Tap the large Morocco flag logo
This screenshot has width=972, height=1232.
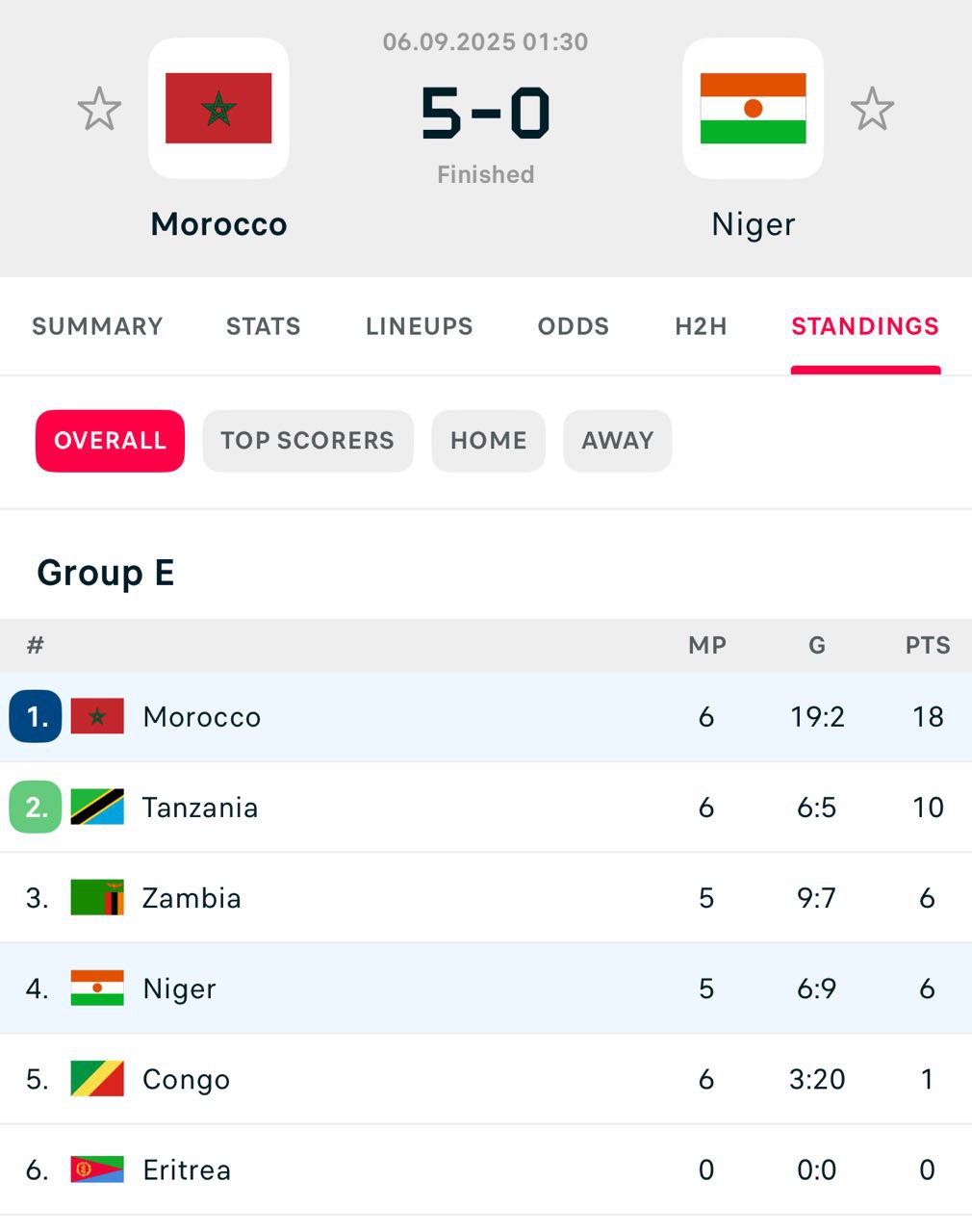point(218,108)
